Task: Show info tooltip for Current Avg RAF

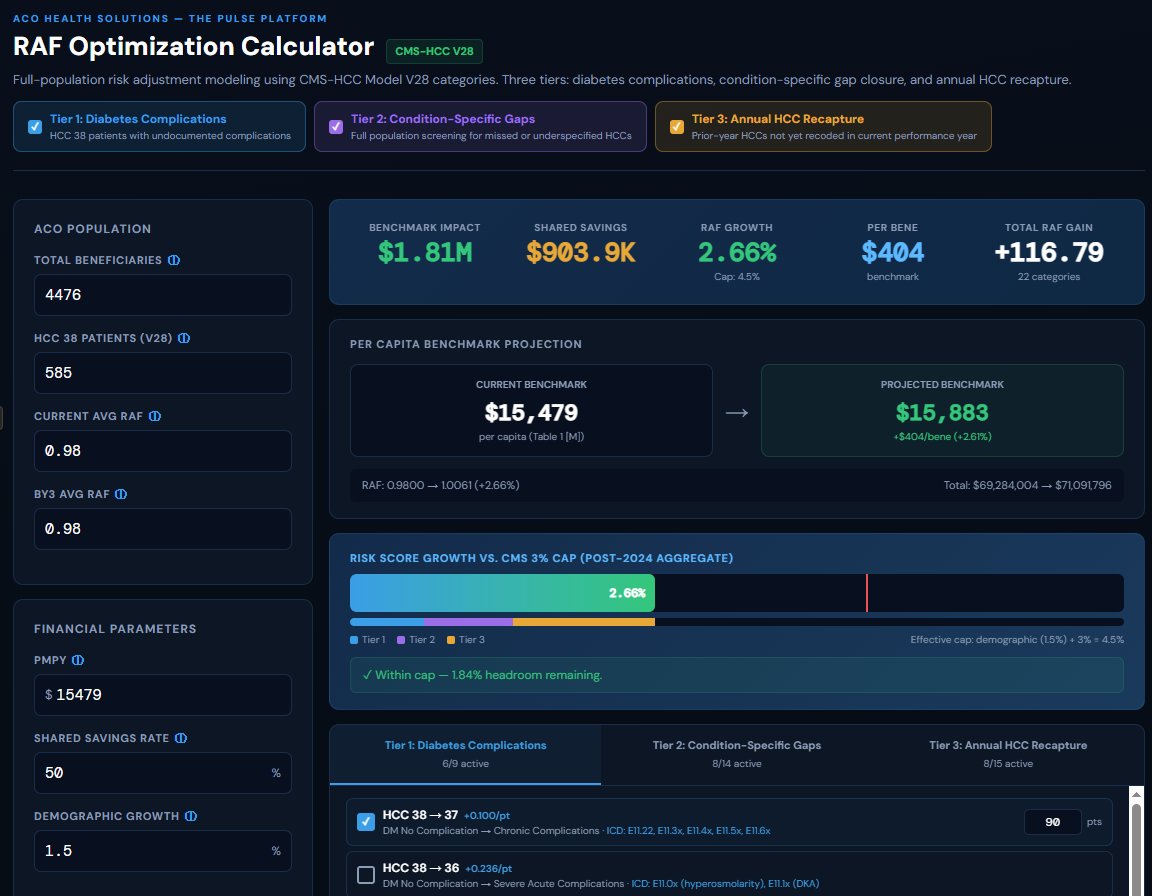Action: [155, 416]
